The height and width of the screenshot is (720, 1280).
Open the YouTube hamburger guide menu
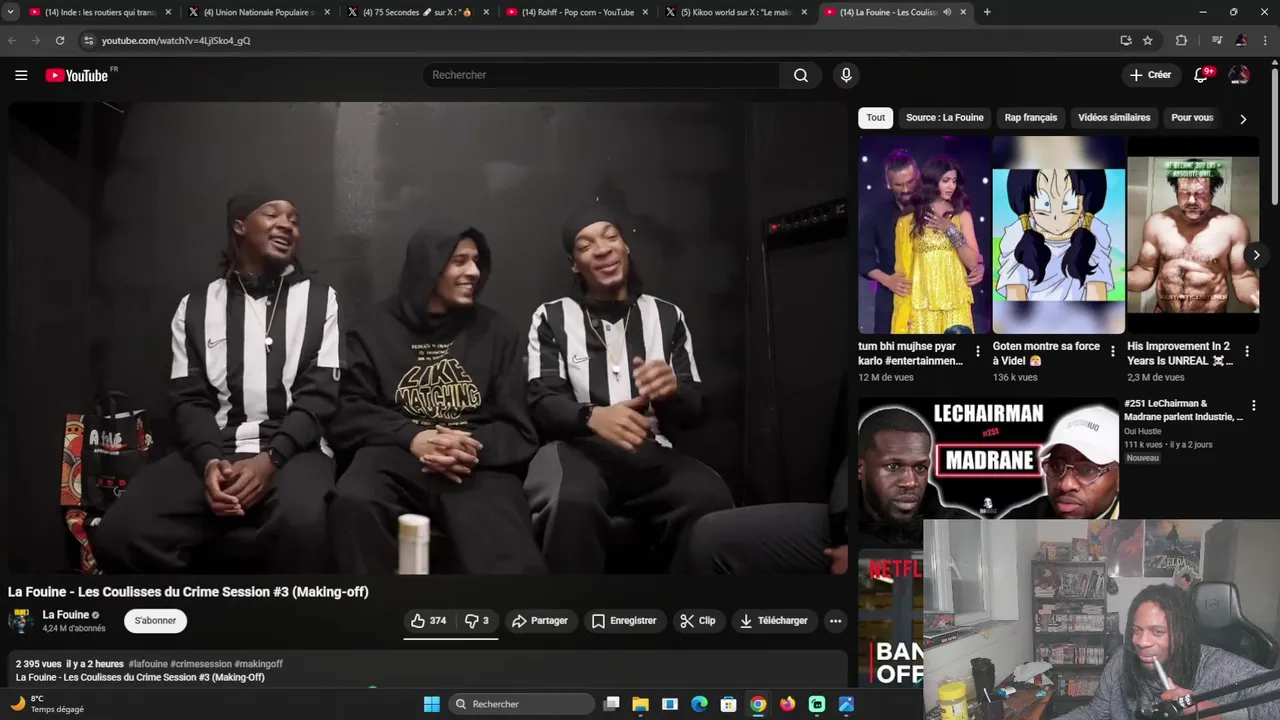pos(21,75)
